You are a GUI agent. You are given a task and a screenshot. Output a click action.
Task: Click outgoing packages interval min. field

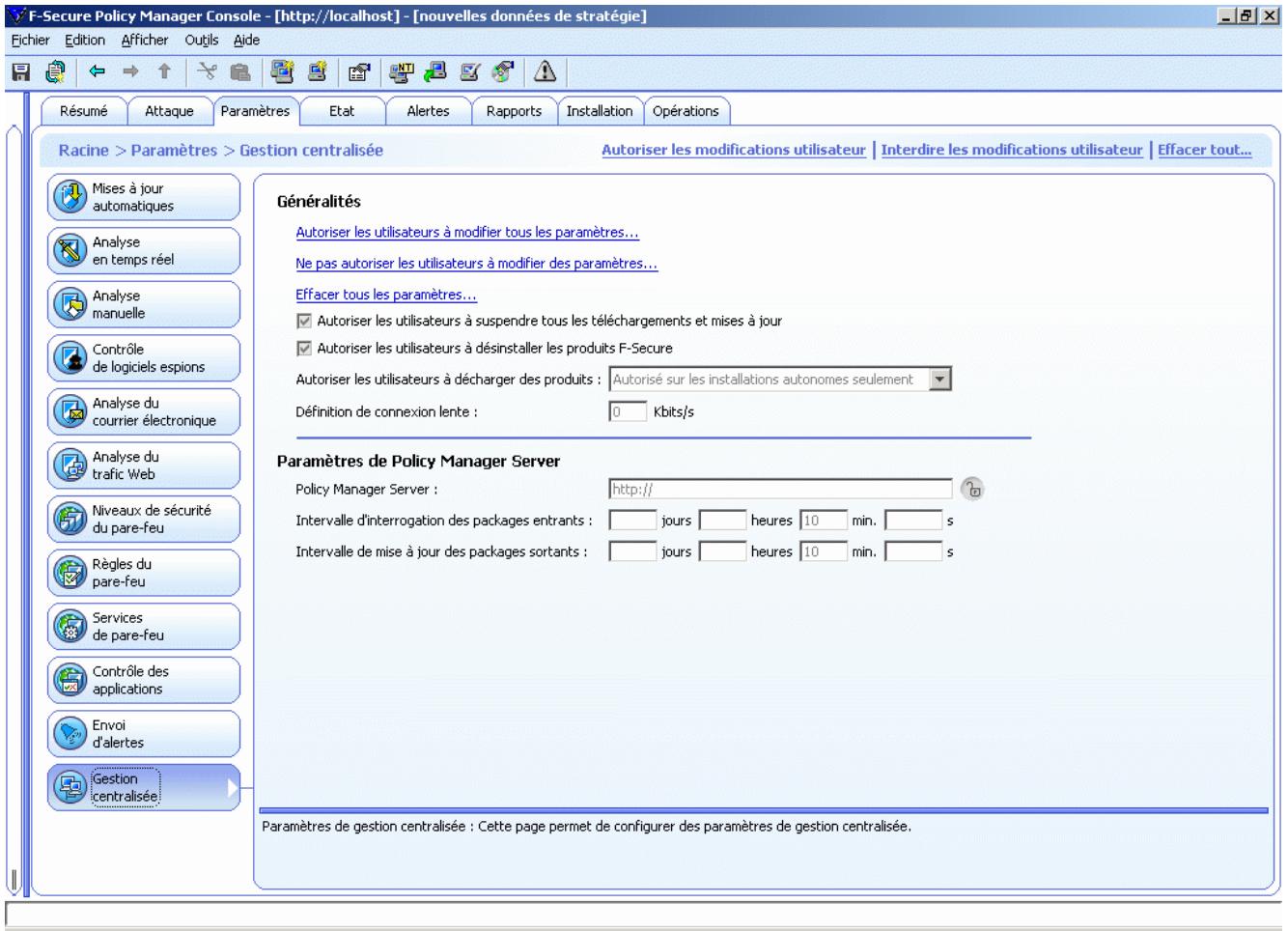(824, 551)
